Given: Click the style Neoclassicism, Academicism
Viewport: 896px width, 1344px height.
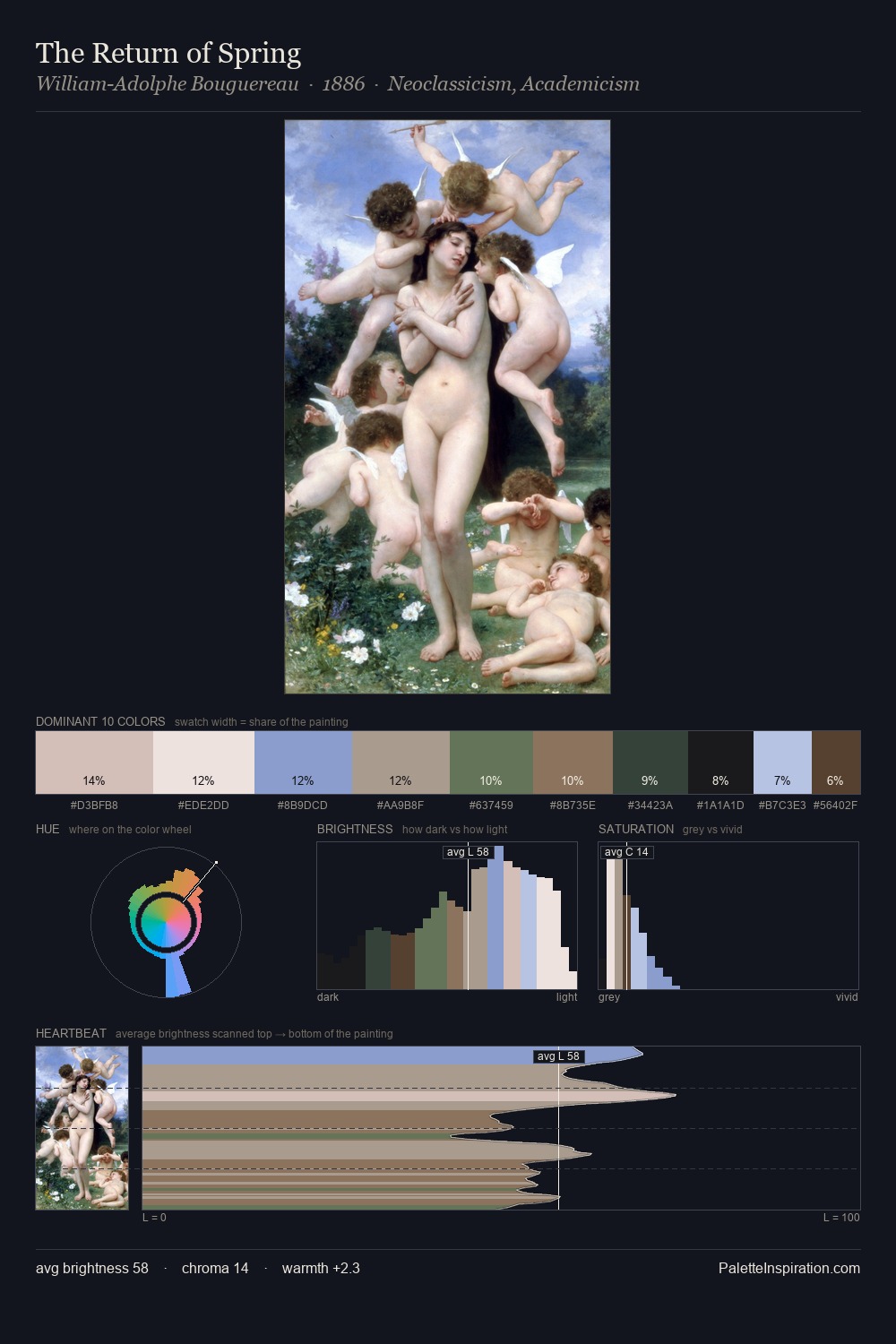Looking at the screenshot, I should point(513,84).
